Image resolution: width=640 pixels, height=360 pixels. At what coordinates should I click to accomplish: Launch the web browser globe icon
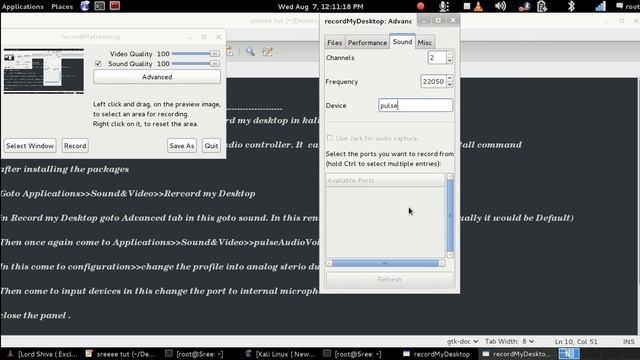tap(85, 6)
